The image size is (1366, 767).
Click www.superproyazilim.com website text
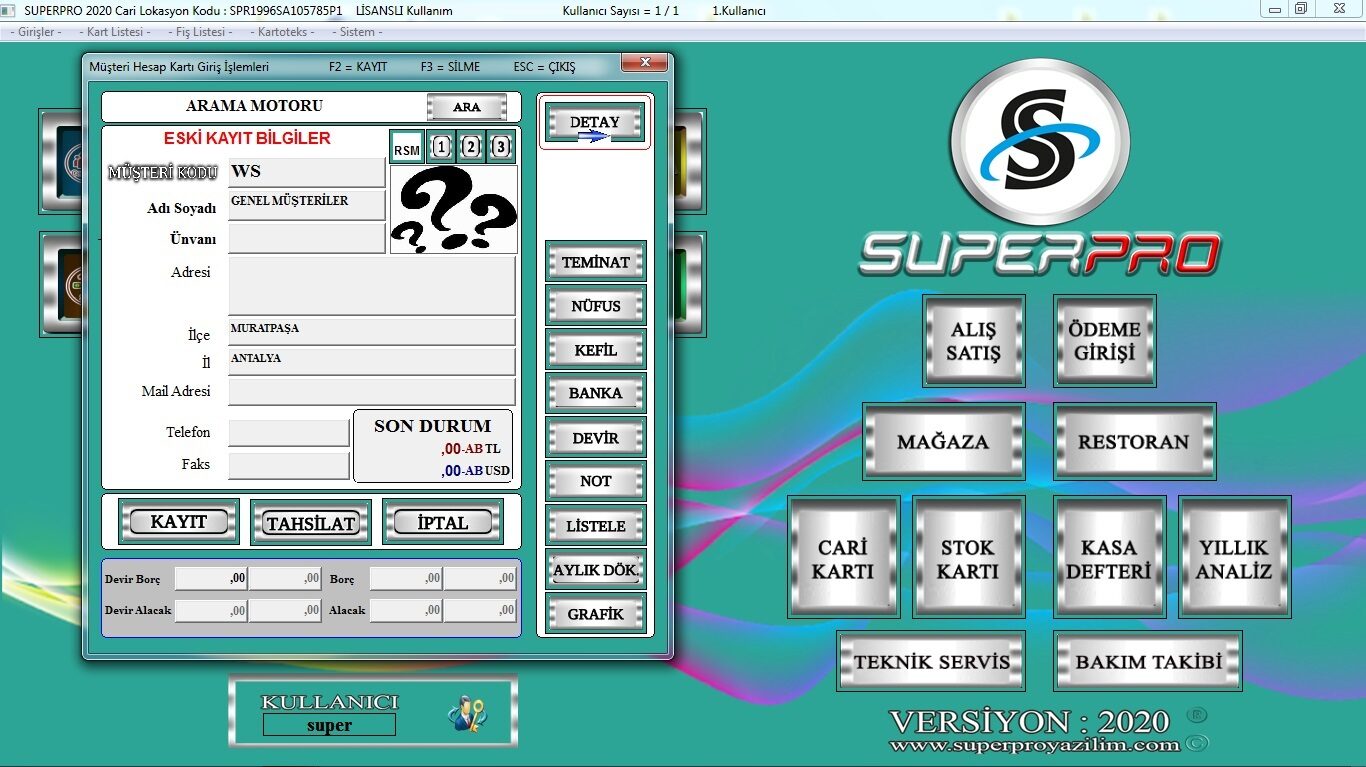pos(1035,745)
